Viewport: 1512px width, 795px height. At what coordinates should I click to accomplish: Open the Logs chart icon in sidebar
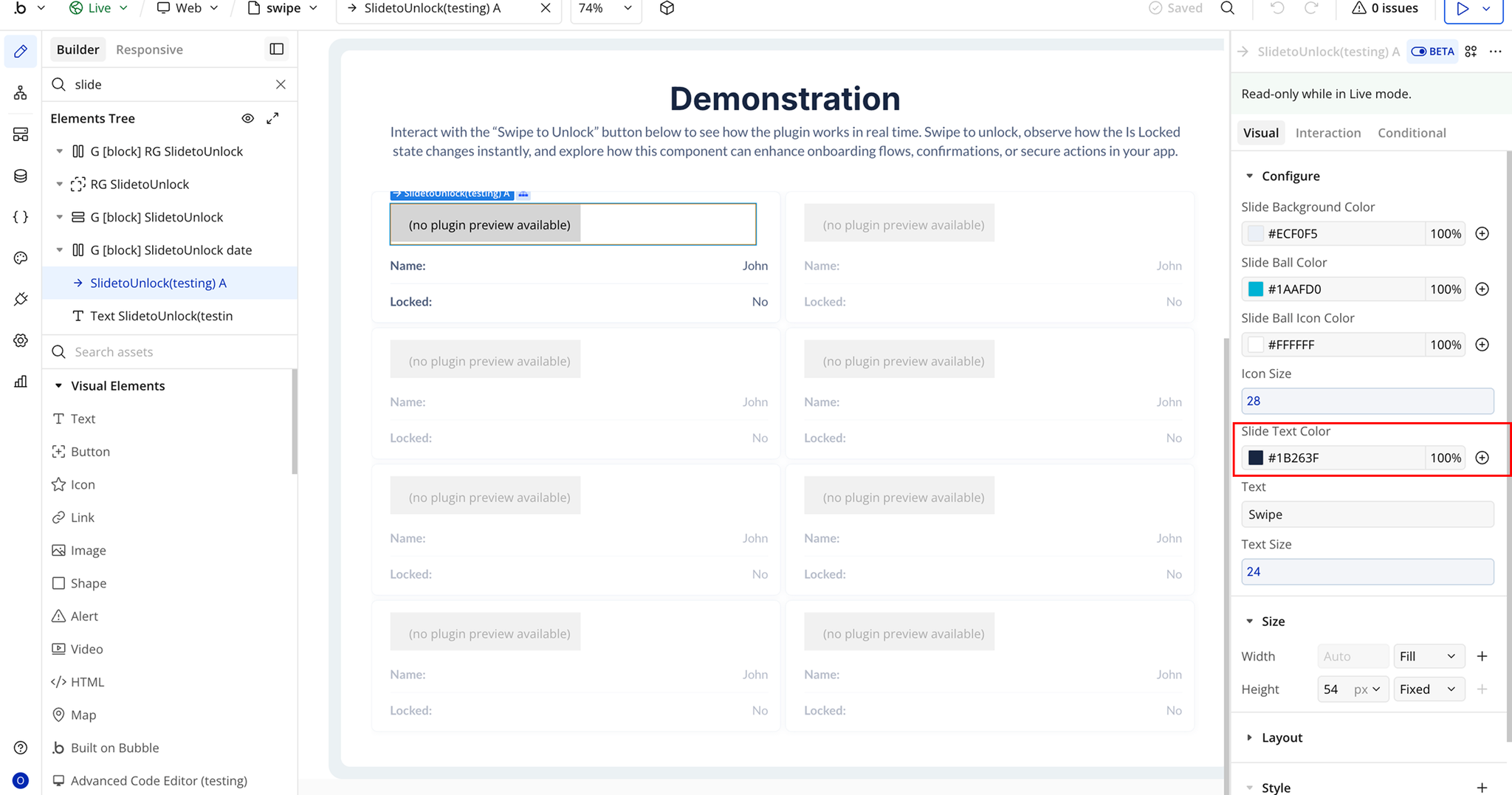click(21, 382)
